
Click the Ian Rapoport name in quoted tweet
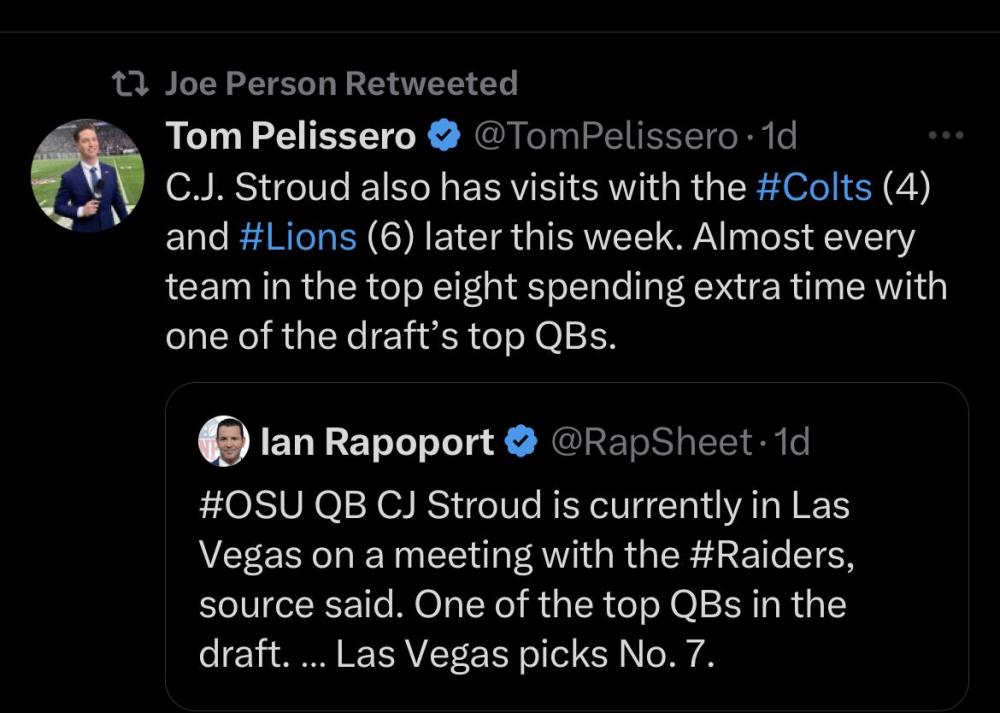coord(377,442)
